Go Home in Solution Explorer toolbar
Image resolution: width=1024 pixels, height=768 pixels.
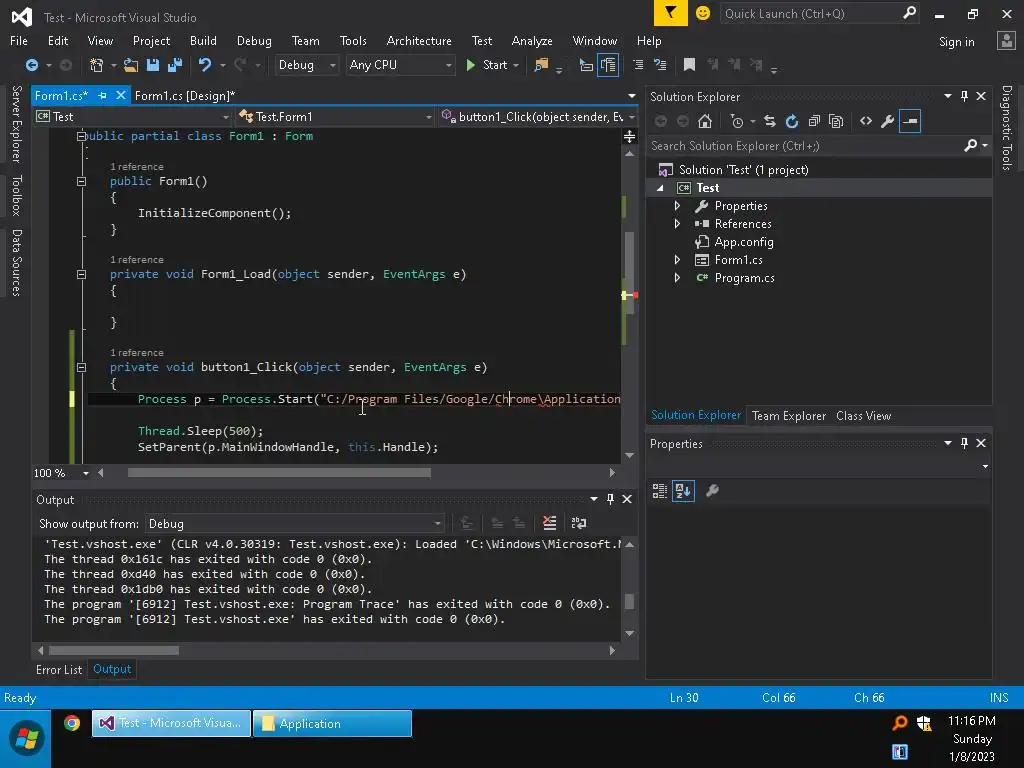pyautogui.click(x=705, y=121)
